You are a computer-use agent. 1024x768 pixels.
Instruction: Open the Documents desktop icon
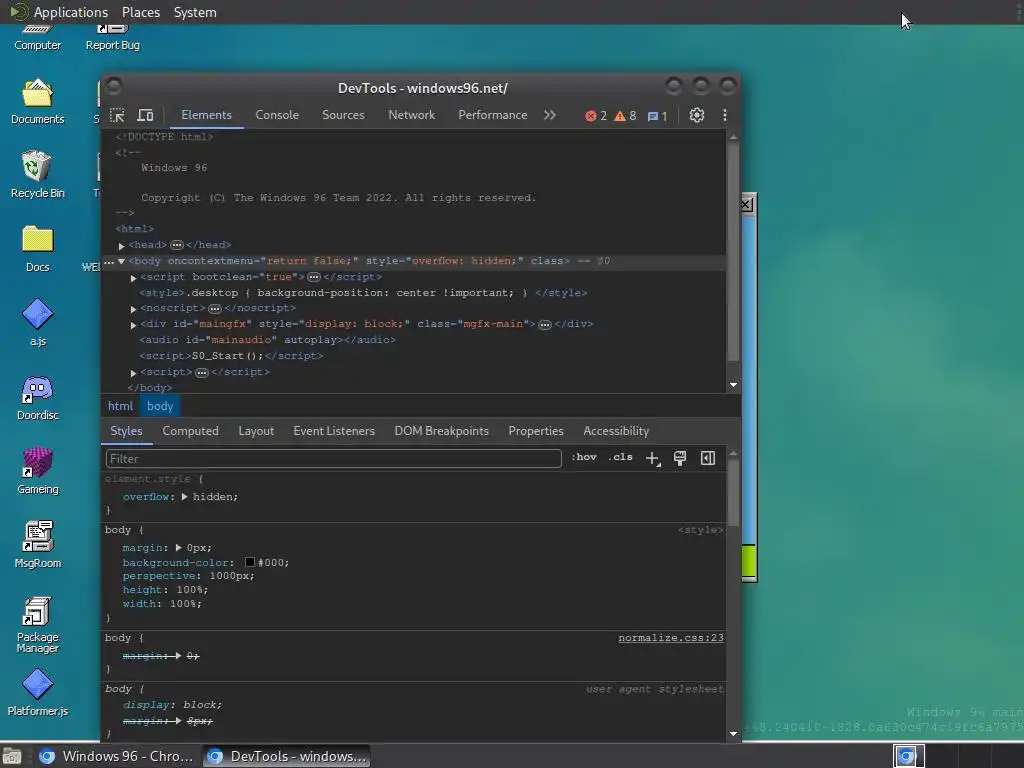tap(37, 102)
